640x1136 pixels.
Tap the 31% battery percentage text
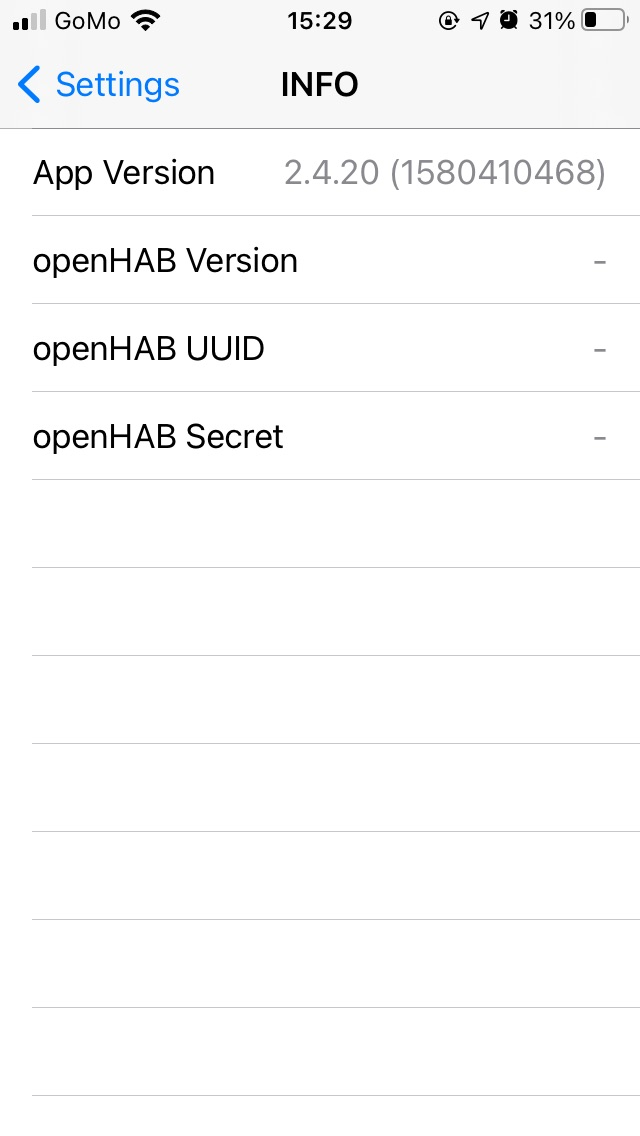pos(551,21)
